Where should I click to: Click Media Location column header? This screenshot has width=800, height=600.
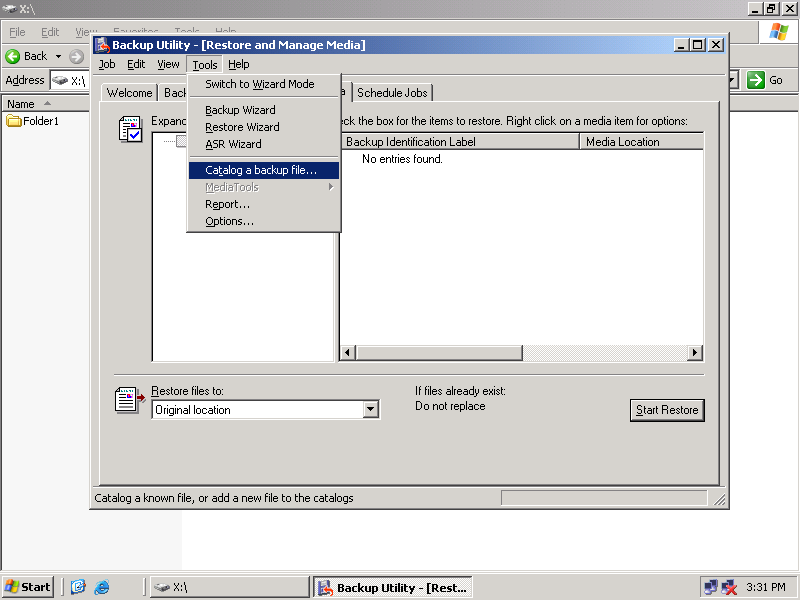click(x=641, y=142)
